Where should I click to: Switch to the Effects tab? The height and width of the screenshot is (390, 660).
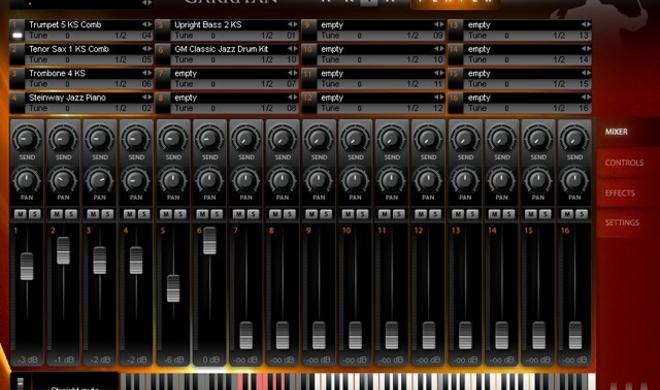pyautogui.click(x=620, y=193)
